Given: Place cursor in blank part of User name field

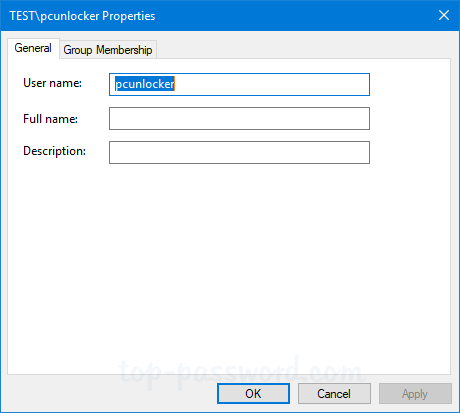Looking at the screenshot, I should coord(272,84).
